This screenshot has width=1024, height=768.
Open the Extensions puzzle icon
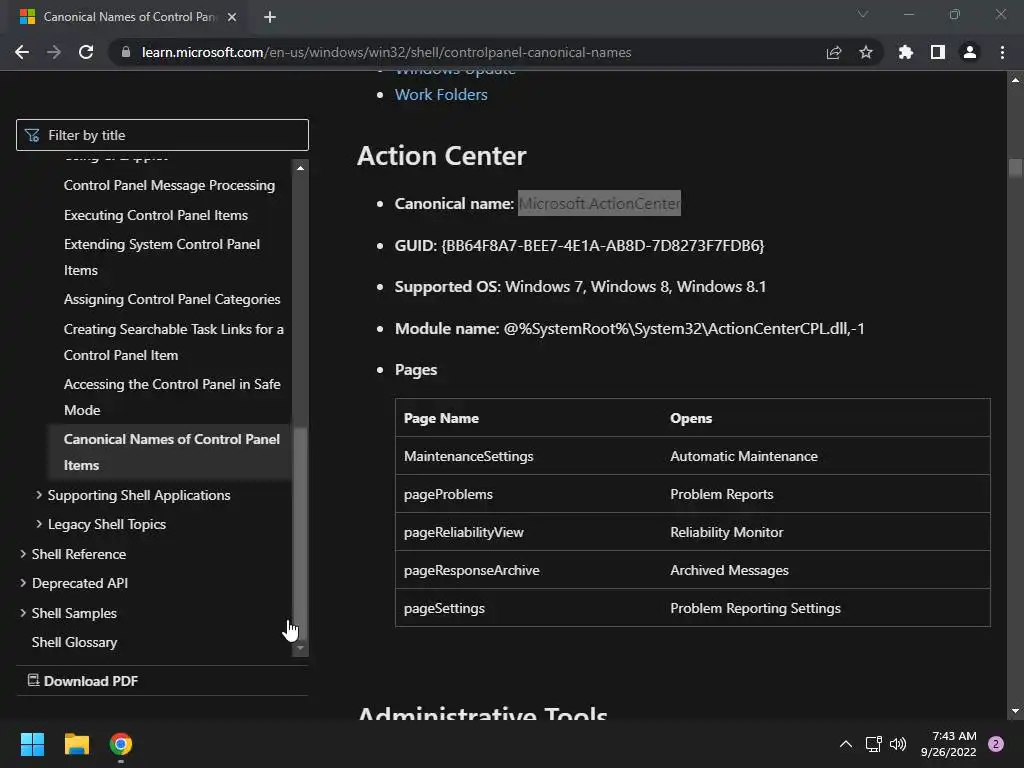[x=906, y=52]
